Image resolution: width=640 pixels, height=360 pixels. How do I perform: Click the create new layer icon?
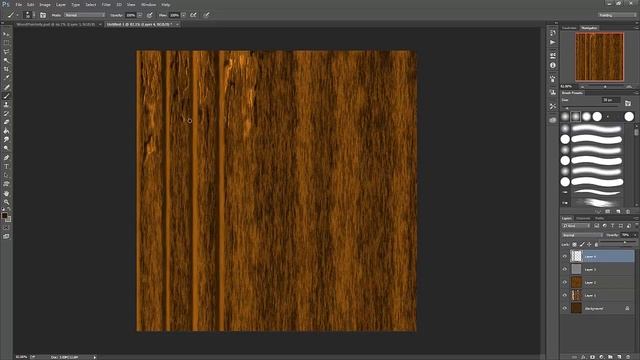(x=619, y=357)
